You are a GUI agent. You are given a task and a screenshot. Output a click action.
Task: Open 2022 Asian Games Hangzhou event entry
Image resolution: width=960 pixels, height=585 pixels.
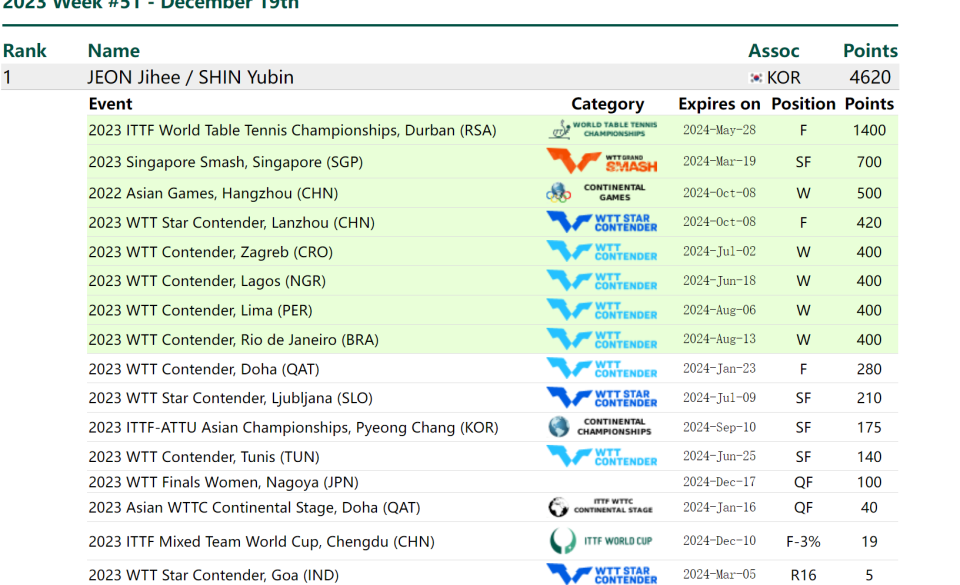point(213,193)
